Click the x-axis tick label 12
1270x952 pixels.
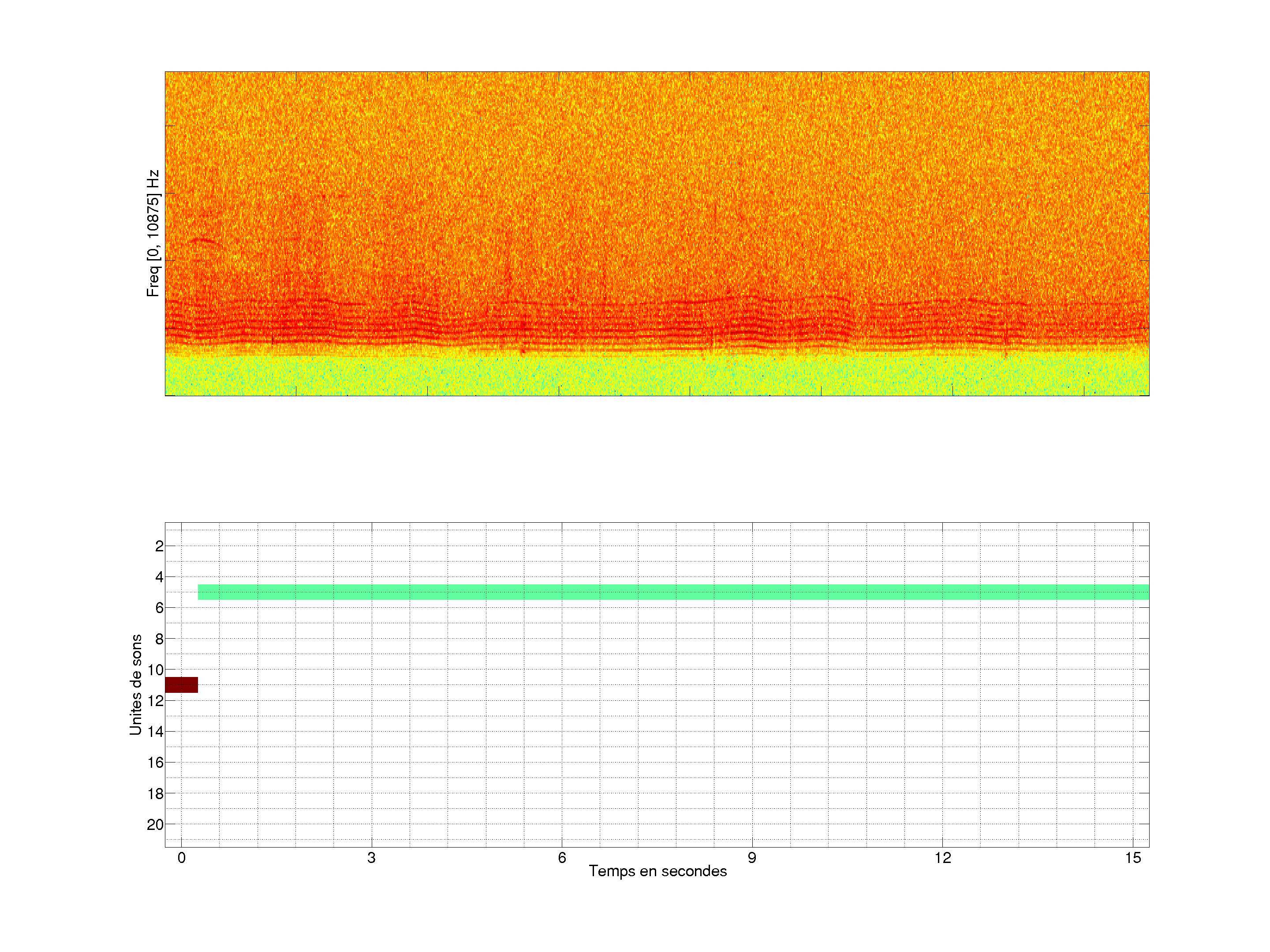pyautogui.click(x=942, y=858)
